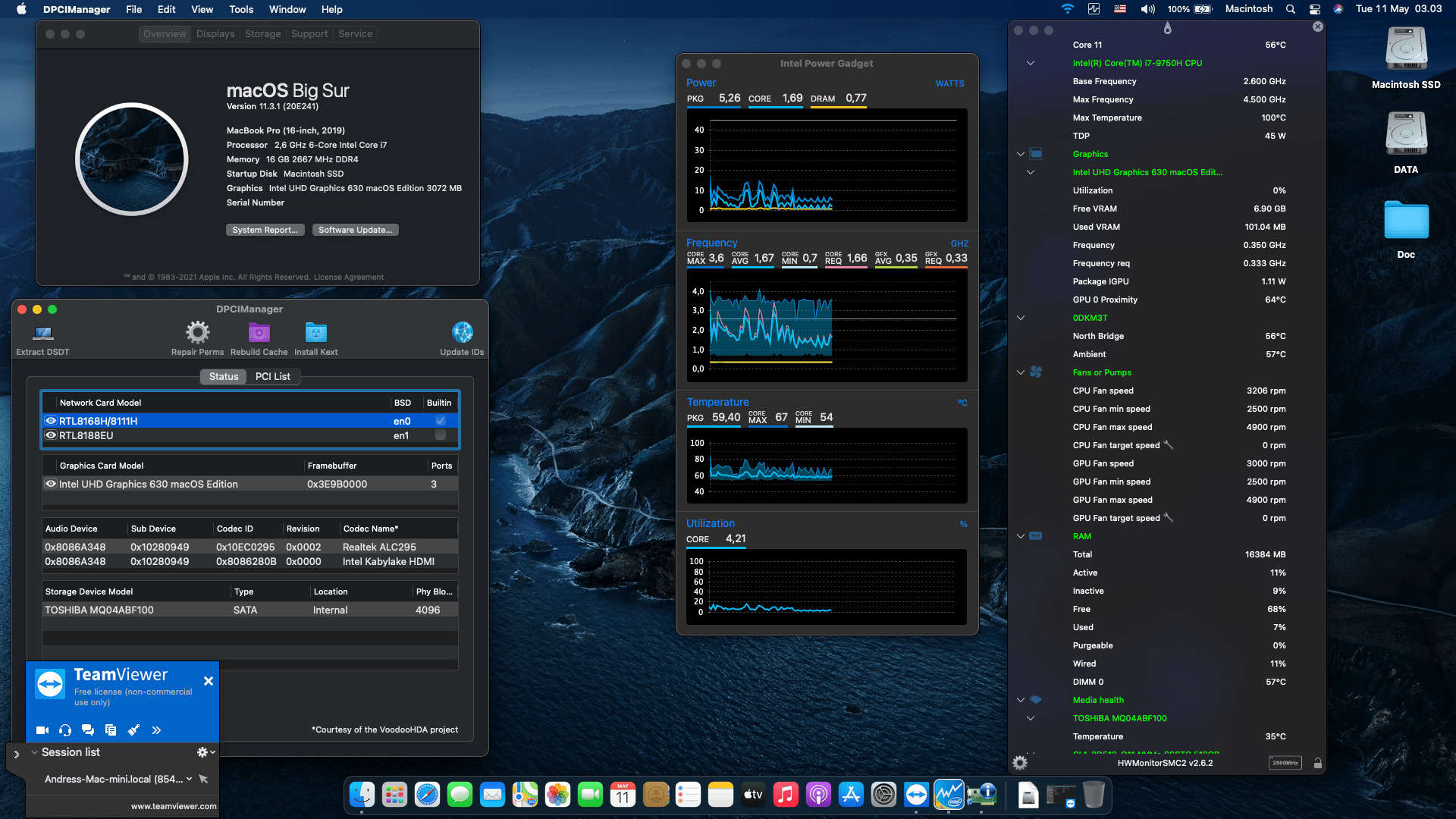Toggle the Builtin checkbox for RTL8168H/8111H
Screen dimensions: 1456x819
(441, 420)
